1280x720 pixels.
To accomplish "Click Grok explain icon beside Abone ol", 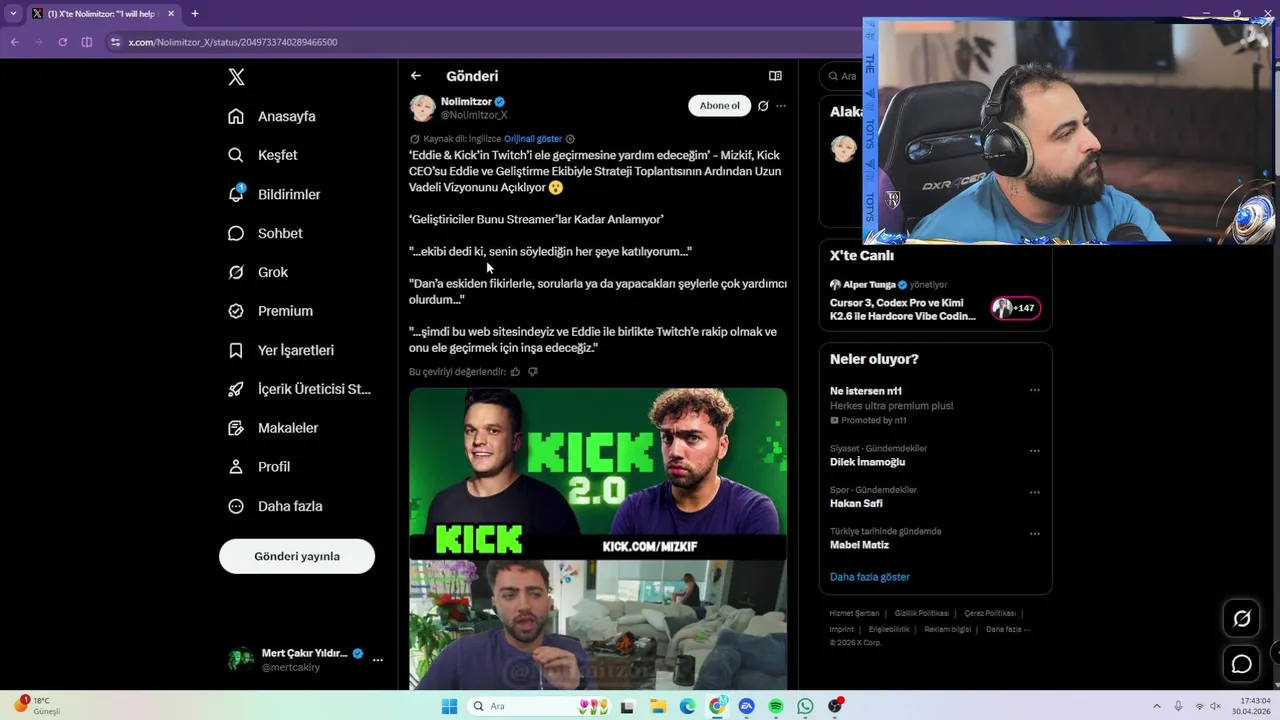I will (x=763, y=106).
